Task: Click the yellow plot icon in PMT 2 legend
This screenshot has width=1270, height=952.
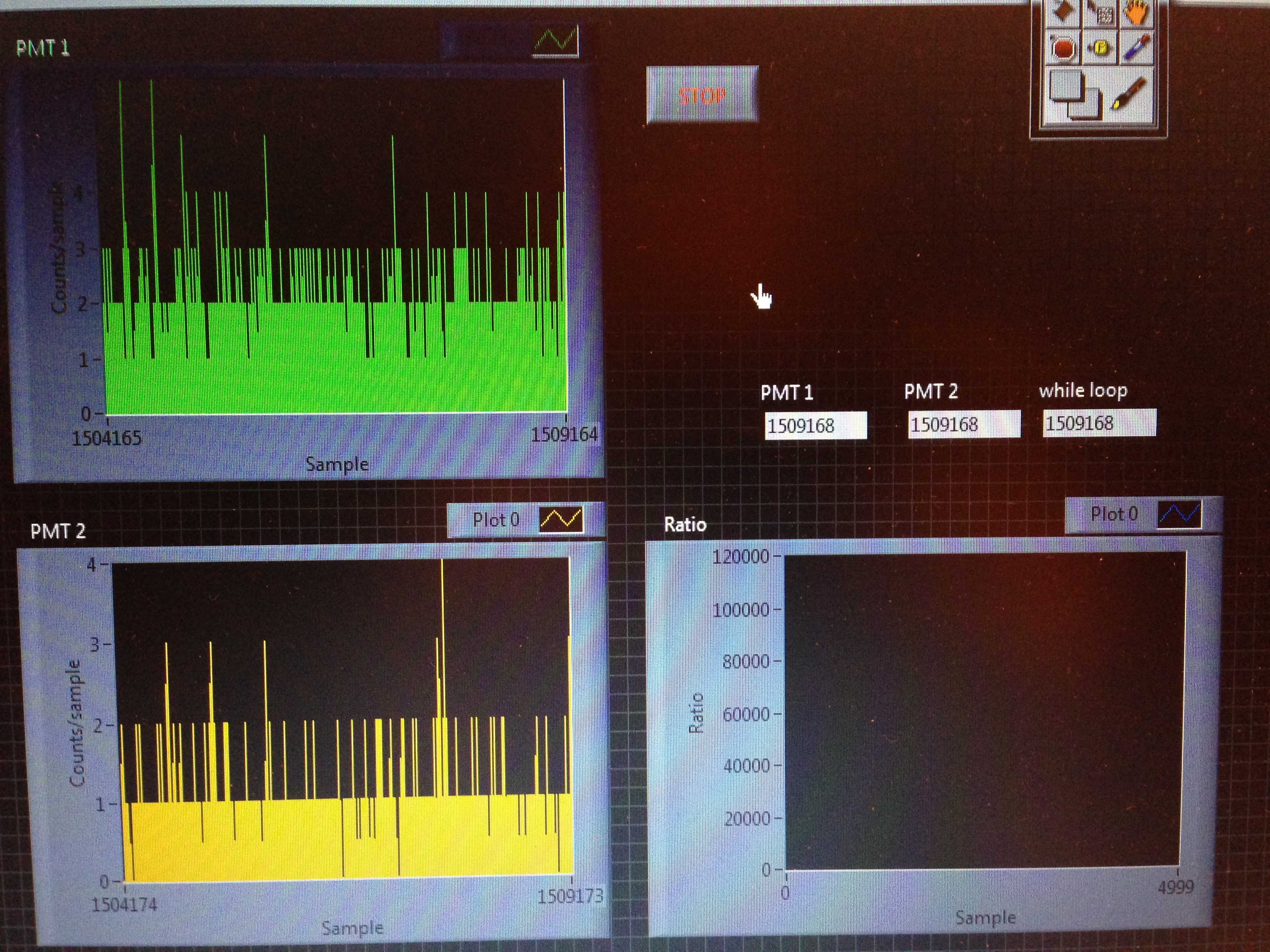Action: point(561,519)
